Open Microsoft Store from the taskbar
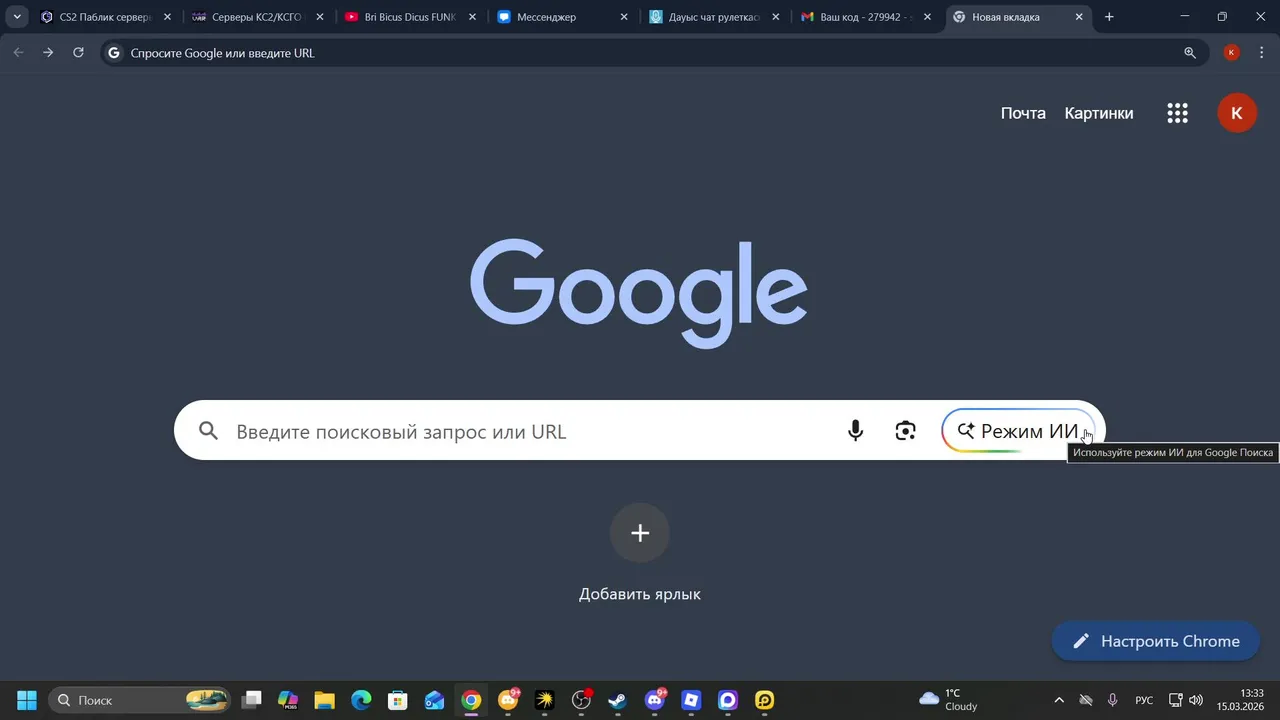Viewport: 1280px width, 720px height. [398, 700]
